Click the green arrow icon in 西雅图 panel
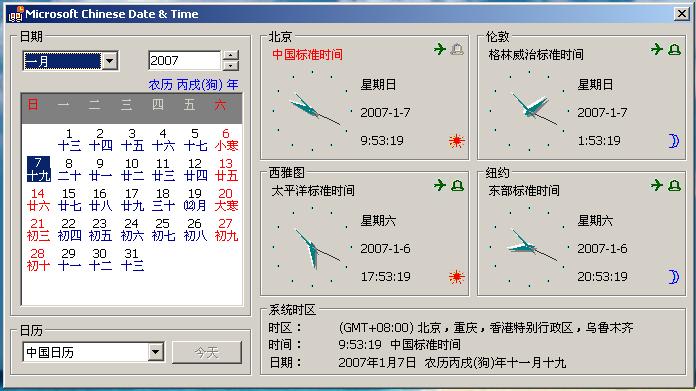The image size is (696, 391). (440, 185)
